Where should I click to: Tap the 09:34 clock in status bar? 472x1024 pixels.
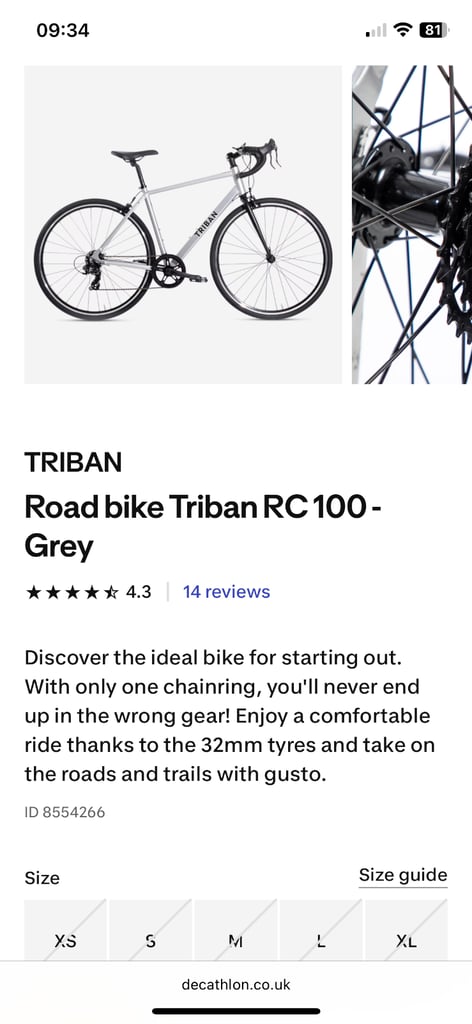click(x=63, y=30)
